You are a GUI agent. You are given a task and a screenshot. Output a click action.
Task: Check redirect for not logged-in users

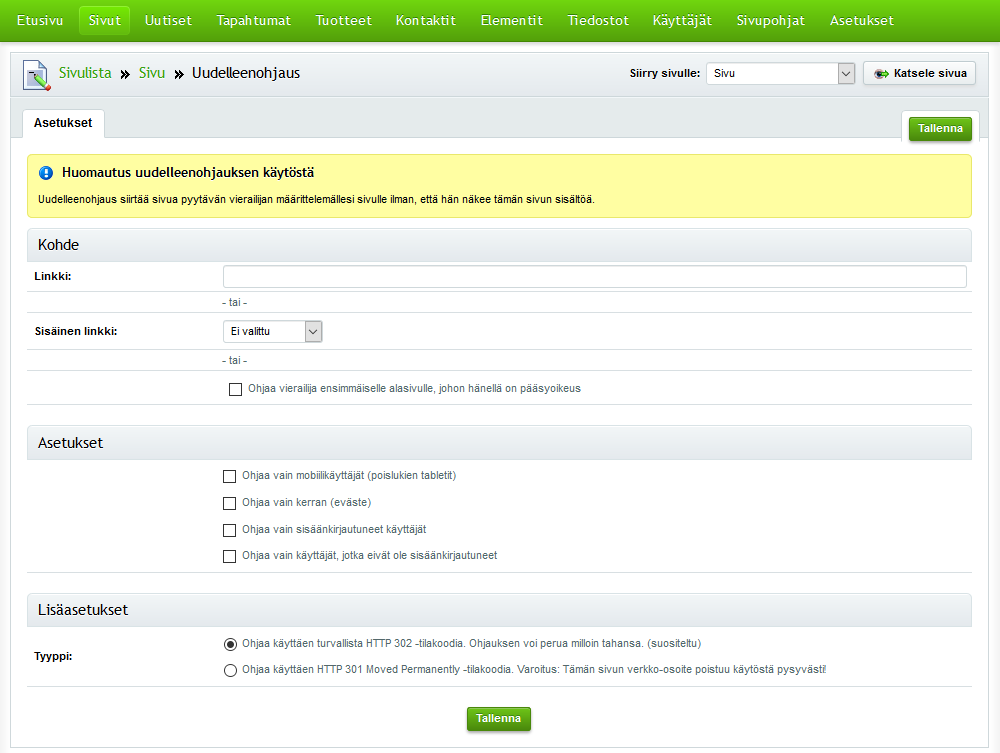[230, 556]
